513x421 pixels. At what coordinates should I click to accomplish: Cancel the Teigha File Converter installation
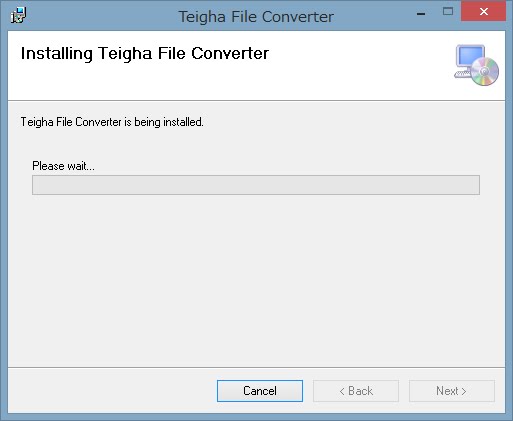260,391
